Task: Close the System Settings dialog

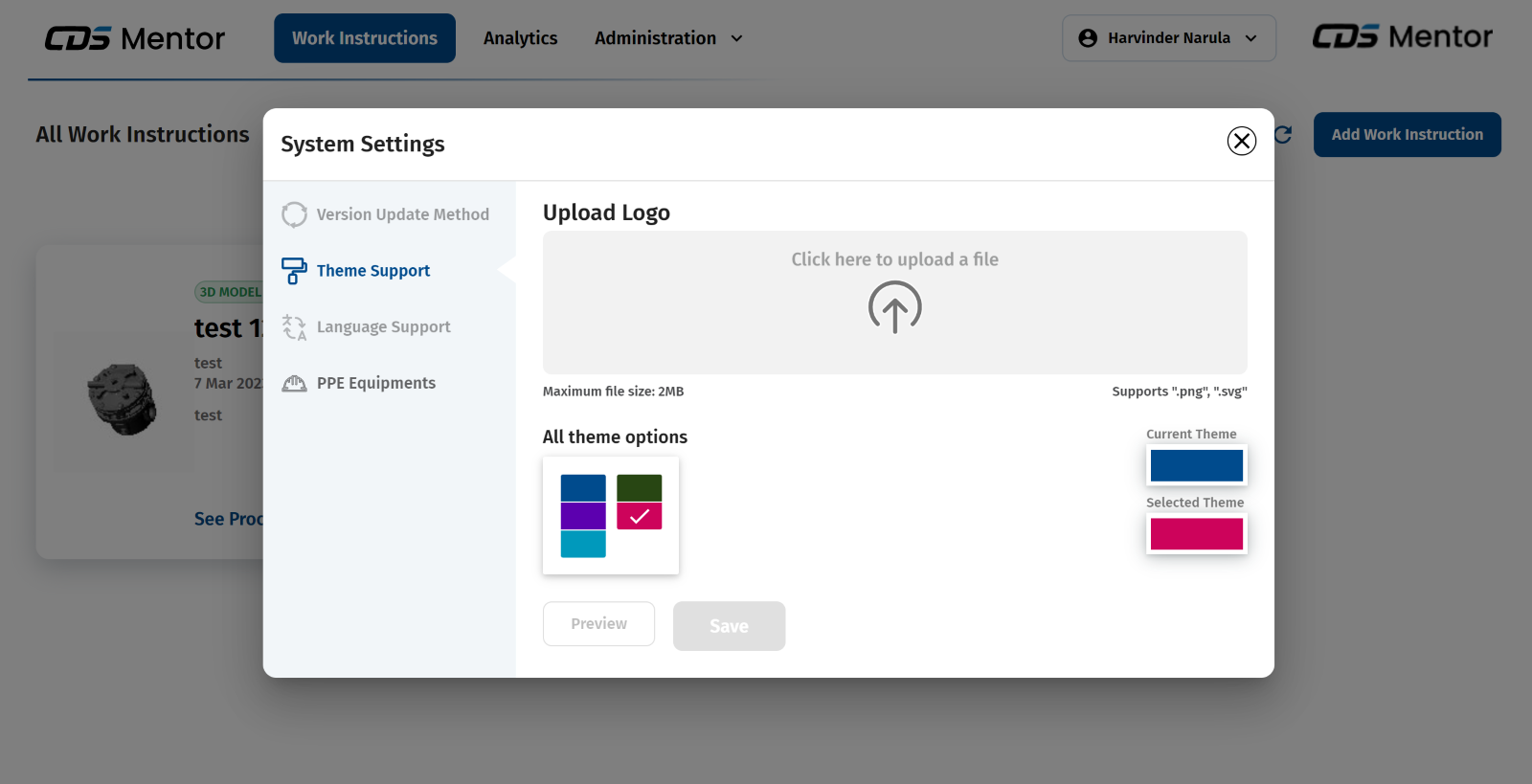Action: click(1241, 142)
